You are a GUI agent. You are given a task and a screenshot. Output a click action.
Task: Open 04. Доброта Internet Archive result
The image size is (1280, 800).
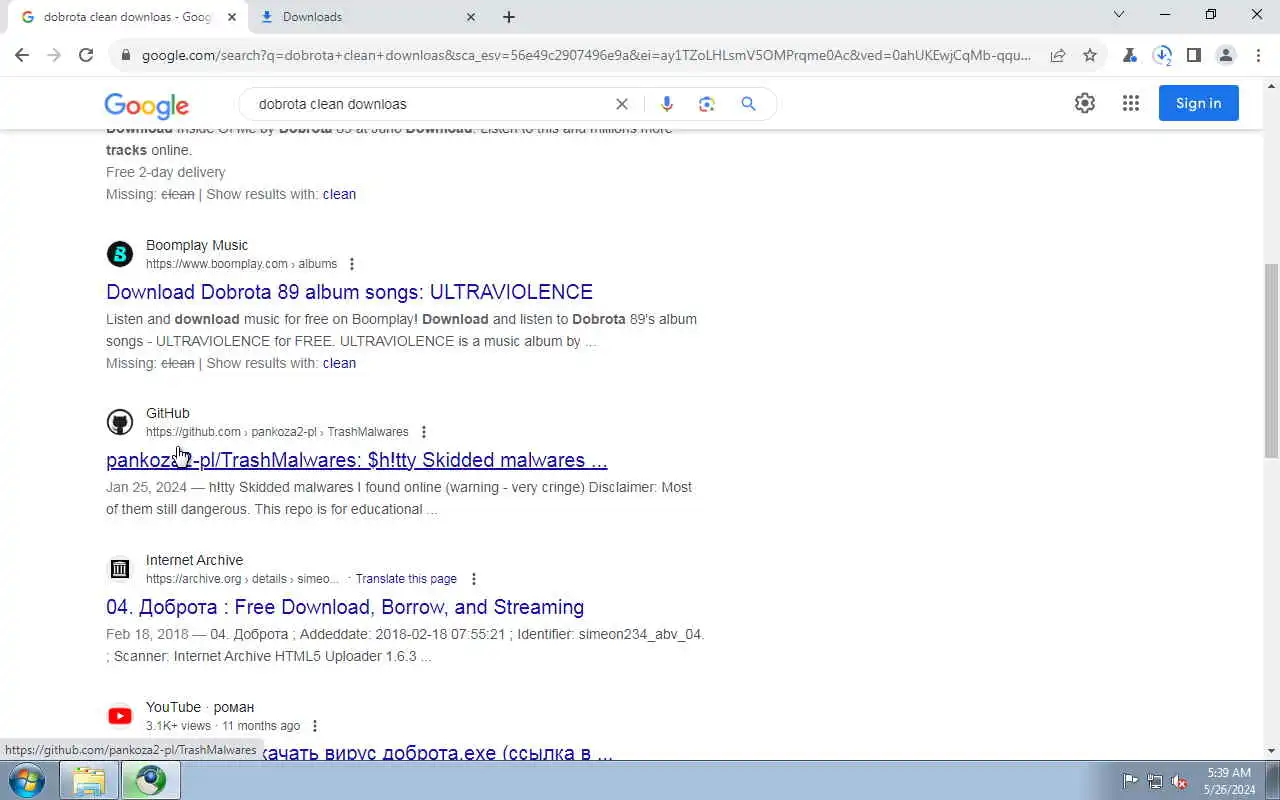pyautogui.click(x=345, y=607)
